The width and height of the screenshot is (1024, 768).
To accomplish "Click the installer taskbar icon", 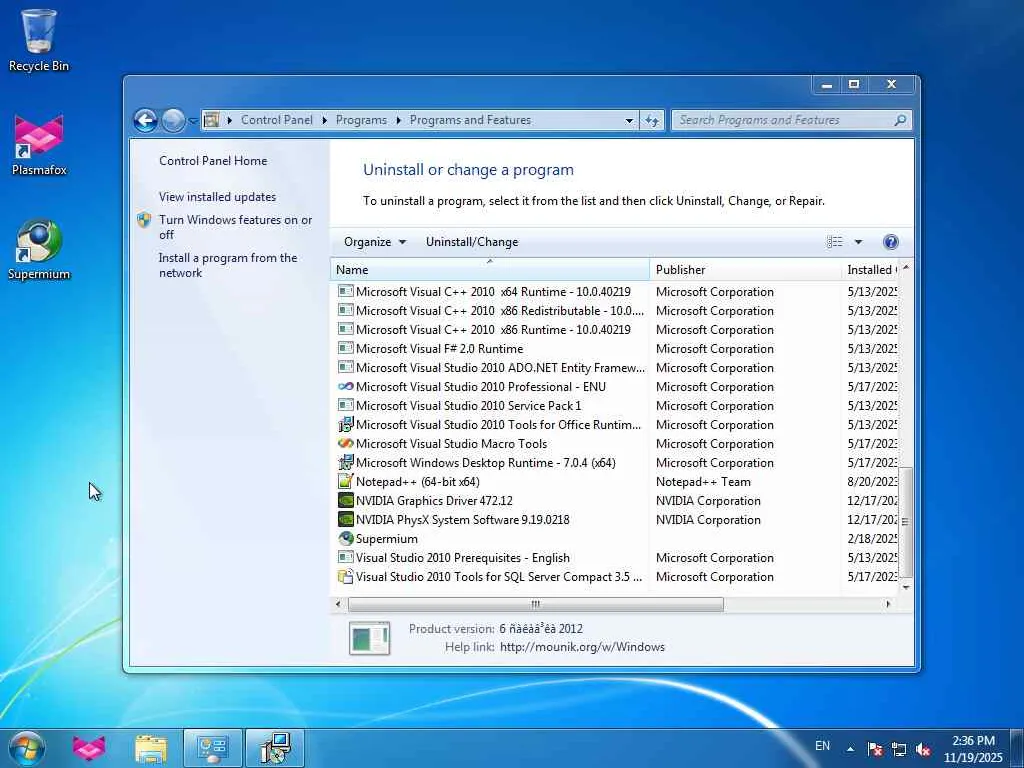I will point(275,748).
